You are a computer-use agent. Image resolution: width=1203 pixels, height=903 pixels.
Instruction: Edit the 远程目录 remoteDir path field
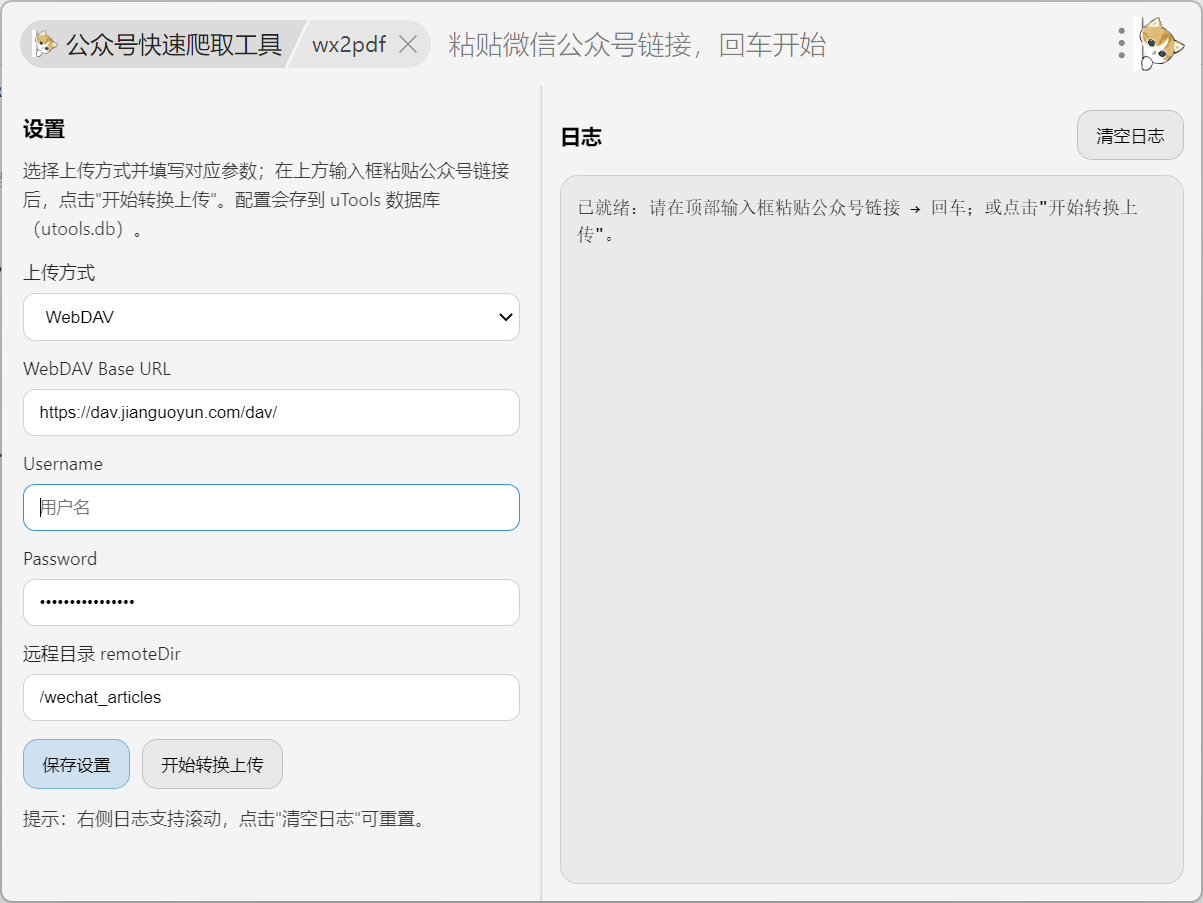coord(271,698)
